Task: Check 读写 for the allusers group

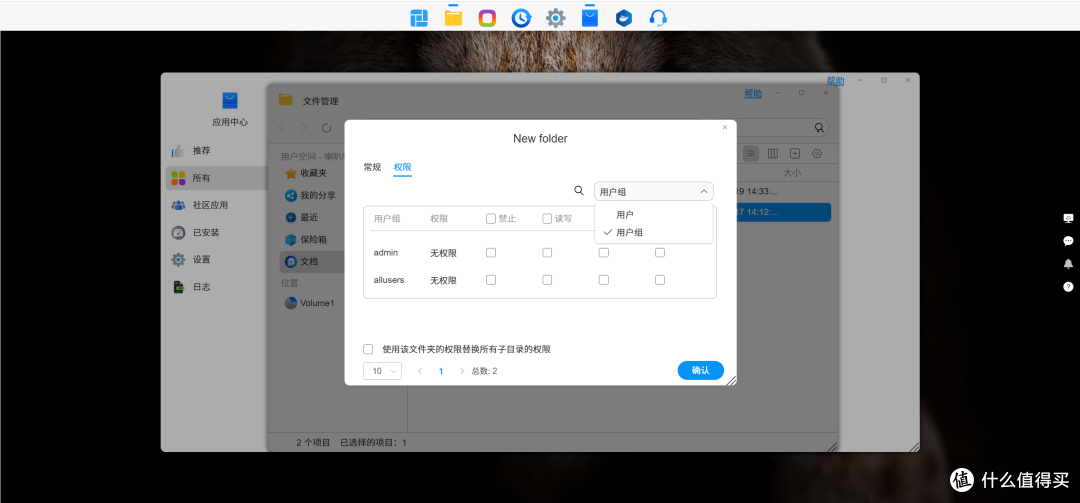Action: pos(547,280)
